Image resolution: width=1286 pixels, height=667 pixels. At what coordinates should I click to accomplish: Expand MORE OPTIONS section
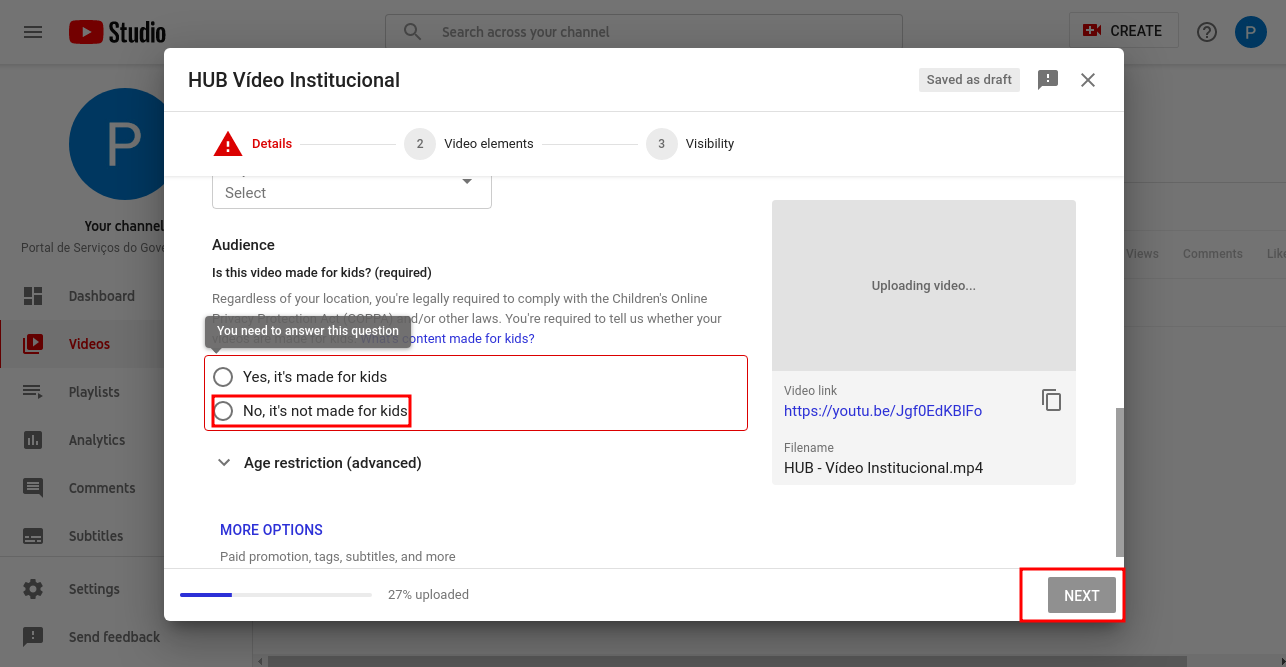pyautogui.click(x=271, y=530)
